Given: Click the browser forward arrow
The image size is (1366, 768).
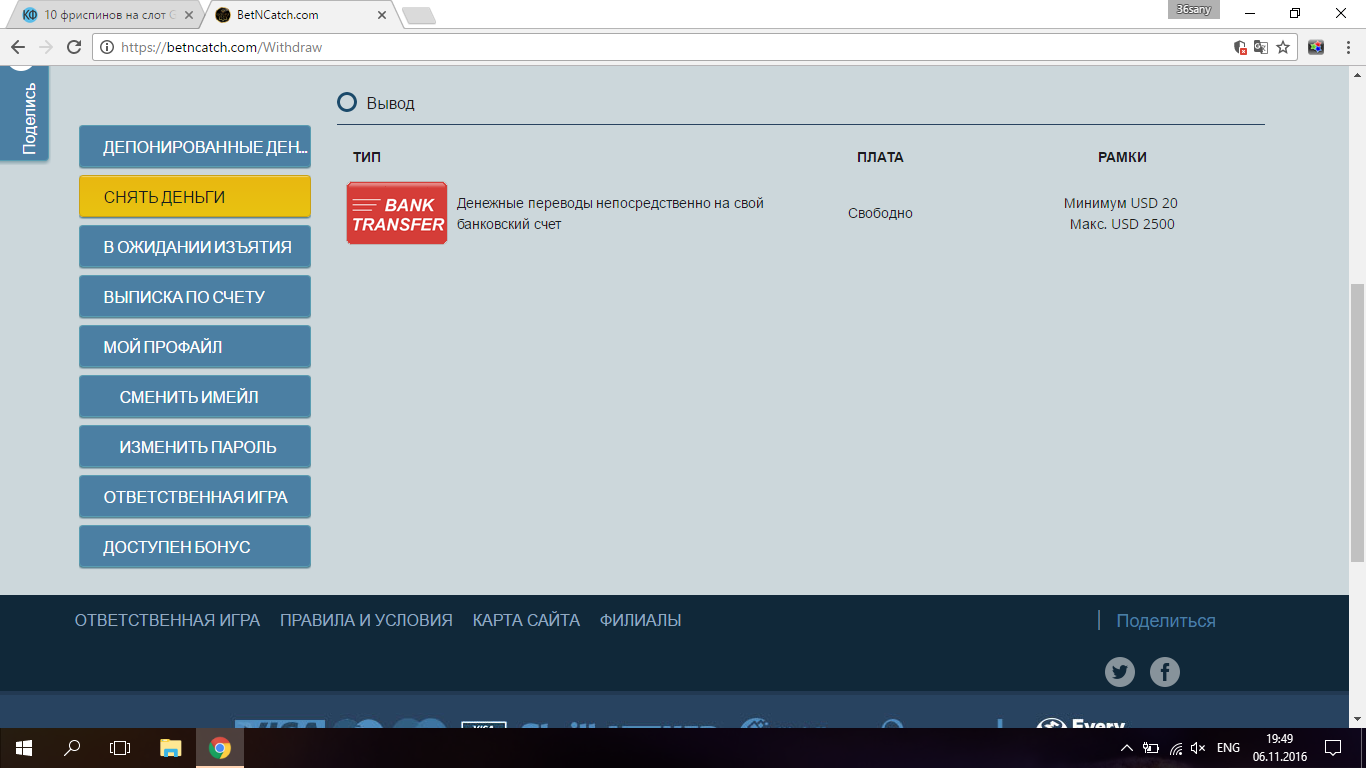Looking at the screenshot, I should 45,47.
